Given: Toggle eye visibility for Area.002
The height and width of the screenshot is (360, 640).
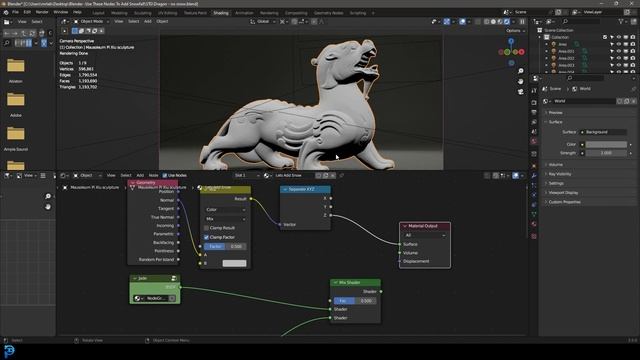Looking at the screenshot, I should pyautogui.click(x=619, y=58).
